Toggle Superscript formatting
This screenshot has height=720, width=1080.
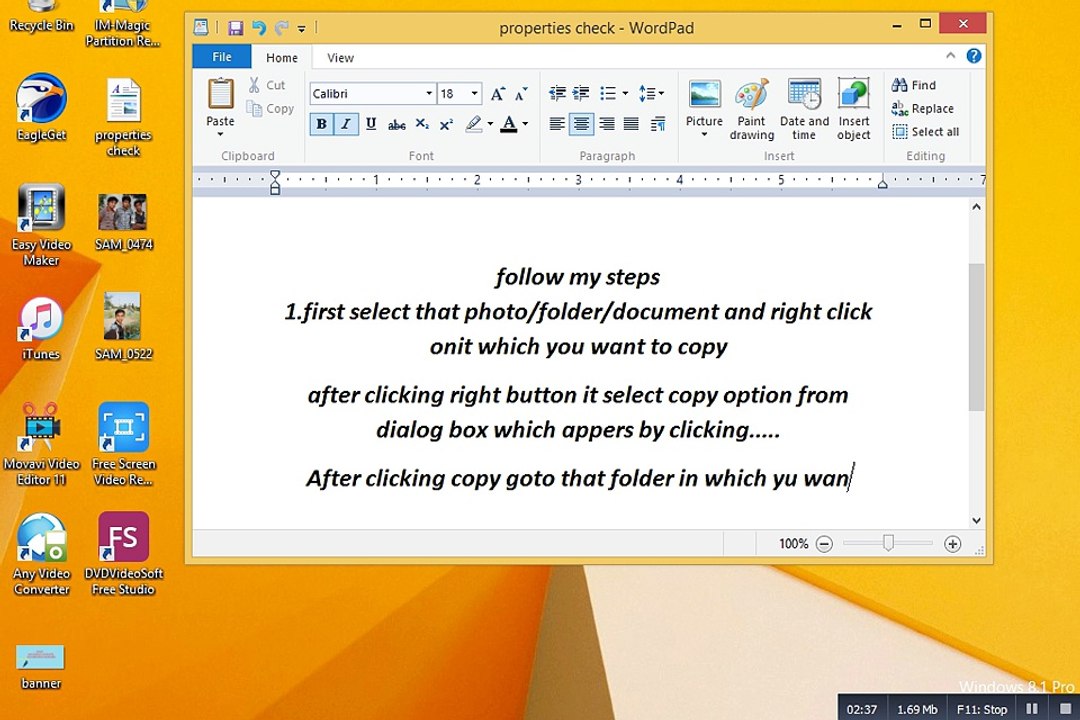point(446,125)
